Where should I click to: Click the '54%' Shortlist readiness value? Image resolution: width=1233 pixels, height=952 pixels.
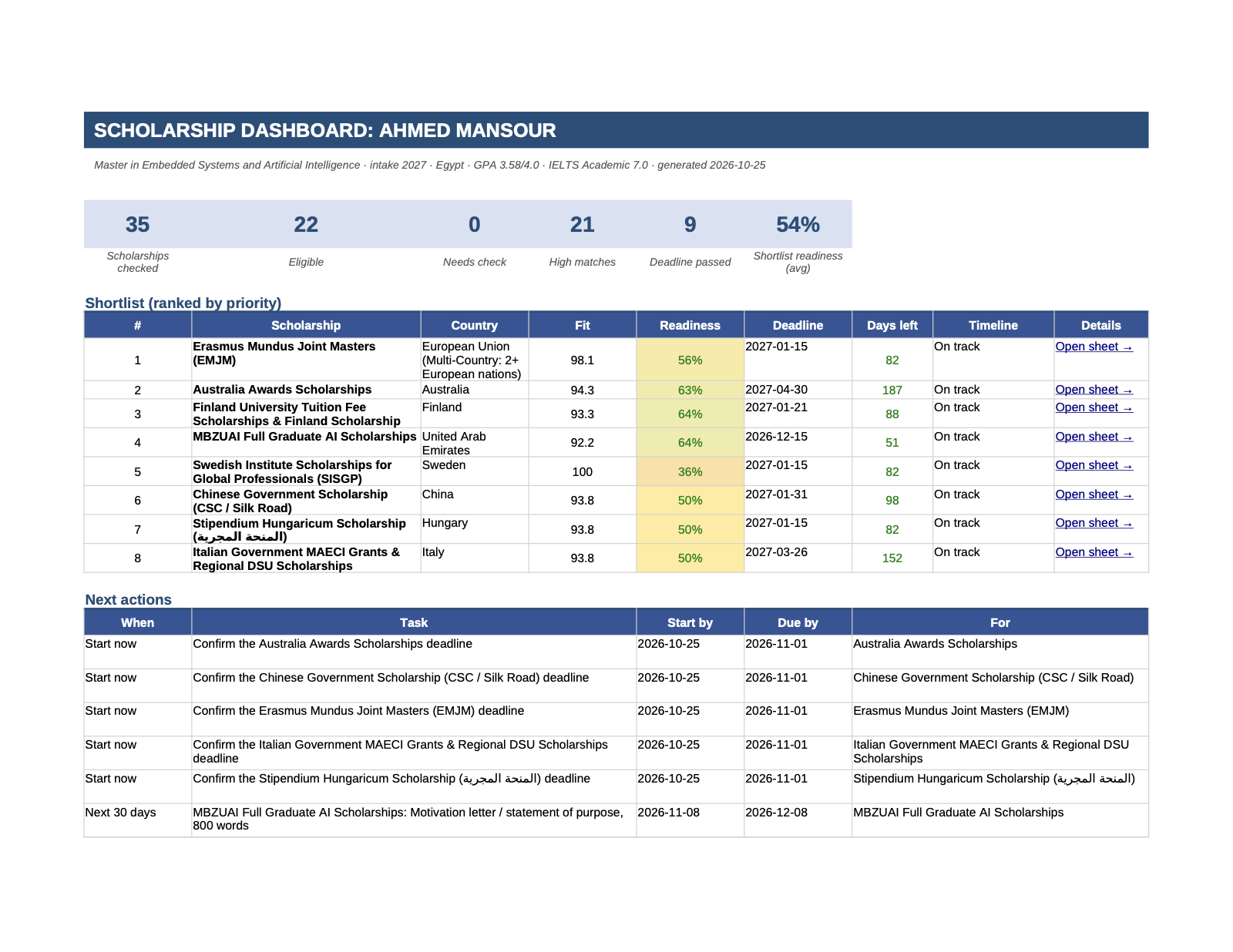click(798, 224)
